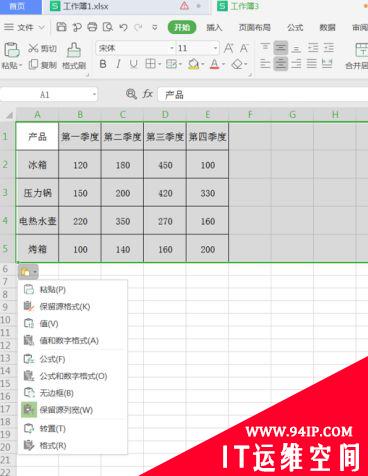Toggle Italic formatting button
The image size is (368, 476).
click(118, 64)
